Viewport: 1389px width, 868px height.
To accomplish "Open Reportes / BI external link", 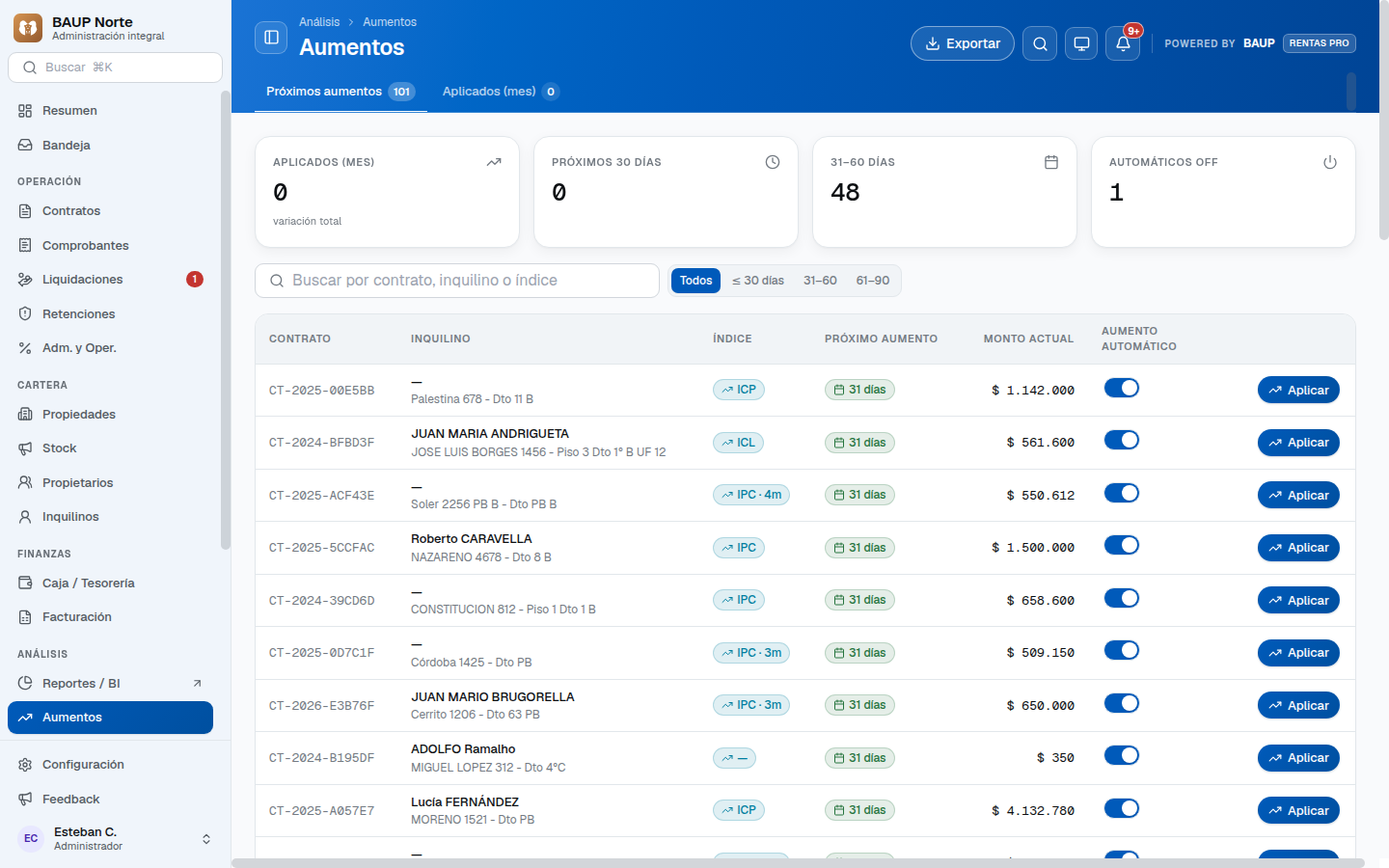I will pos(110,684).
